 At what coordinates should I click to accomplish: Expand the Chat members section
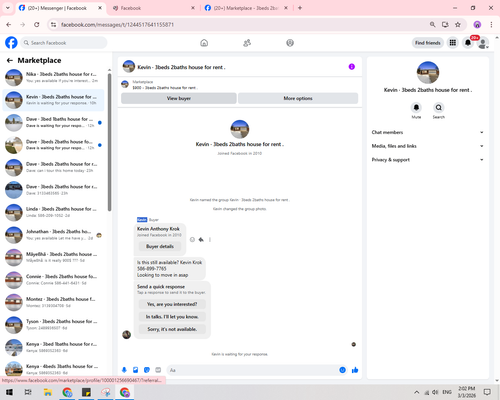[428, 132]
